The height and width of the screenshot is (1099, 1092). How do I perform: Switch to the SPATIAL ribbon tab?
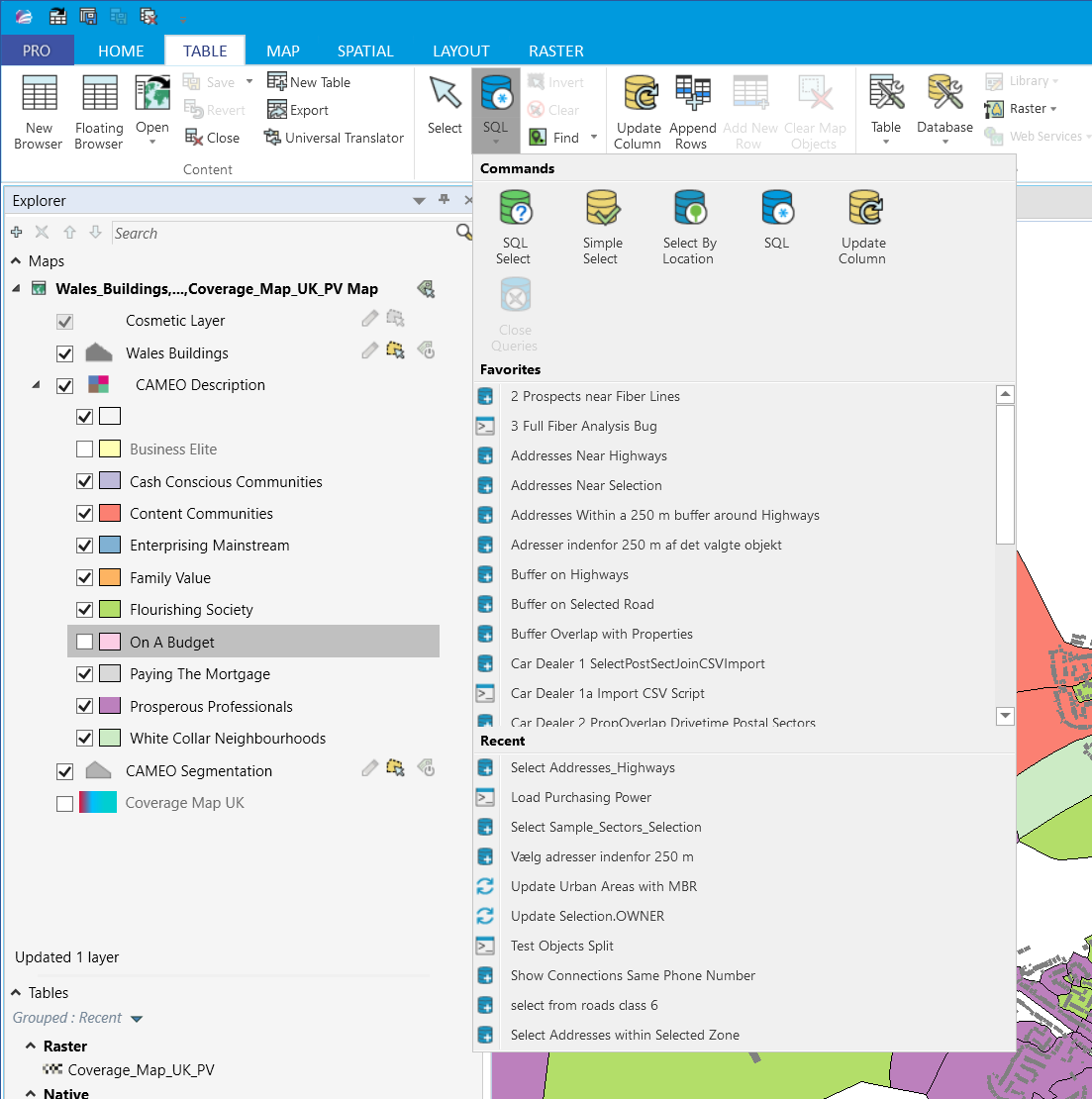tap(365, 50)
